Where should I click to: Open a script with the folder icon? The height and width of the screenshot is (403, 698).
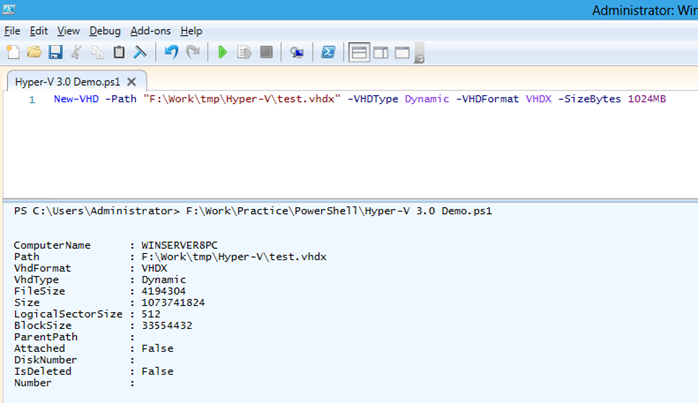(34, 52)
